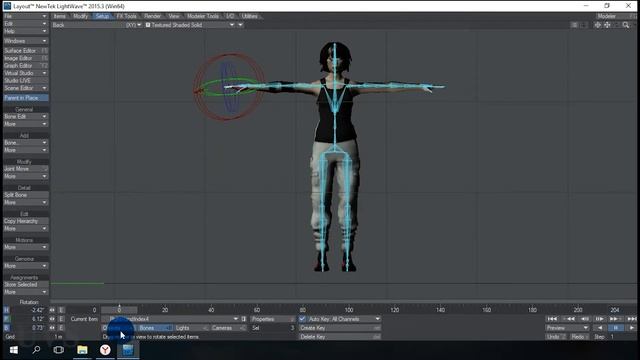Open the envelope E for pitch
The height and width of the screenshot is (360, 640).
(61, 319)
